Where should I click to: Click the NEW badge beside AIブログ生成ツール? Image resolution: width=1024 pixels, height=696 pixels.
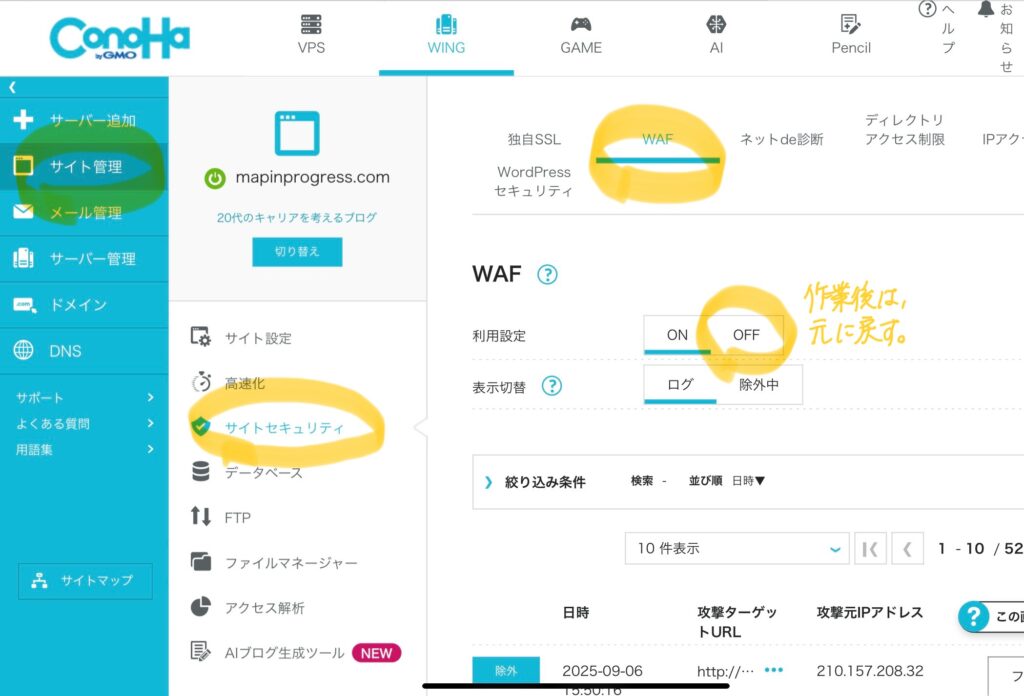[376, 653]
